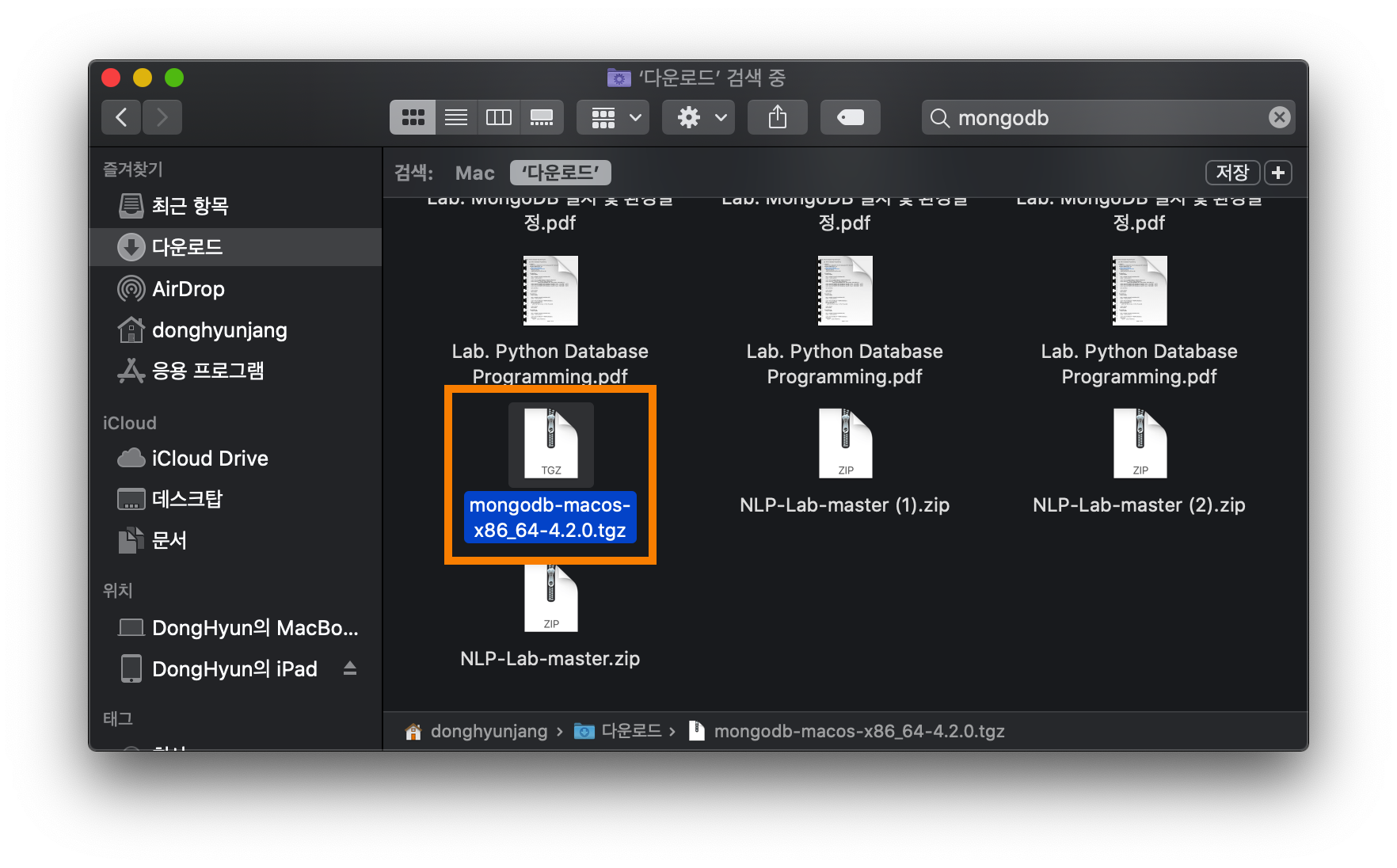Open the group-by arrangement dropdown
The height and width of the screenshot is (868, 1397).
point(614,117)
